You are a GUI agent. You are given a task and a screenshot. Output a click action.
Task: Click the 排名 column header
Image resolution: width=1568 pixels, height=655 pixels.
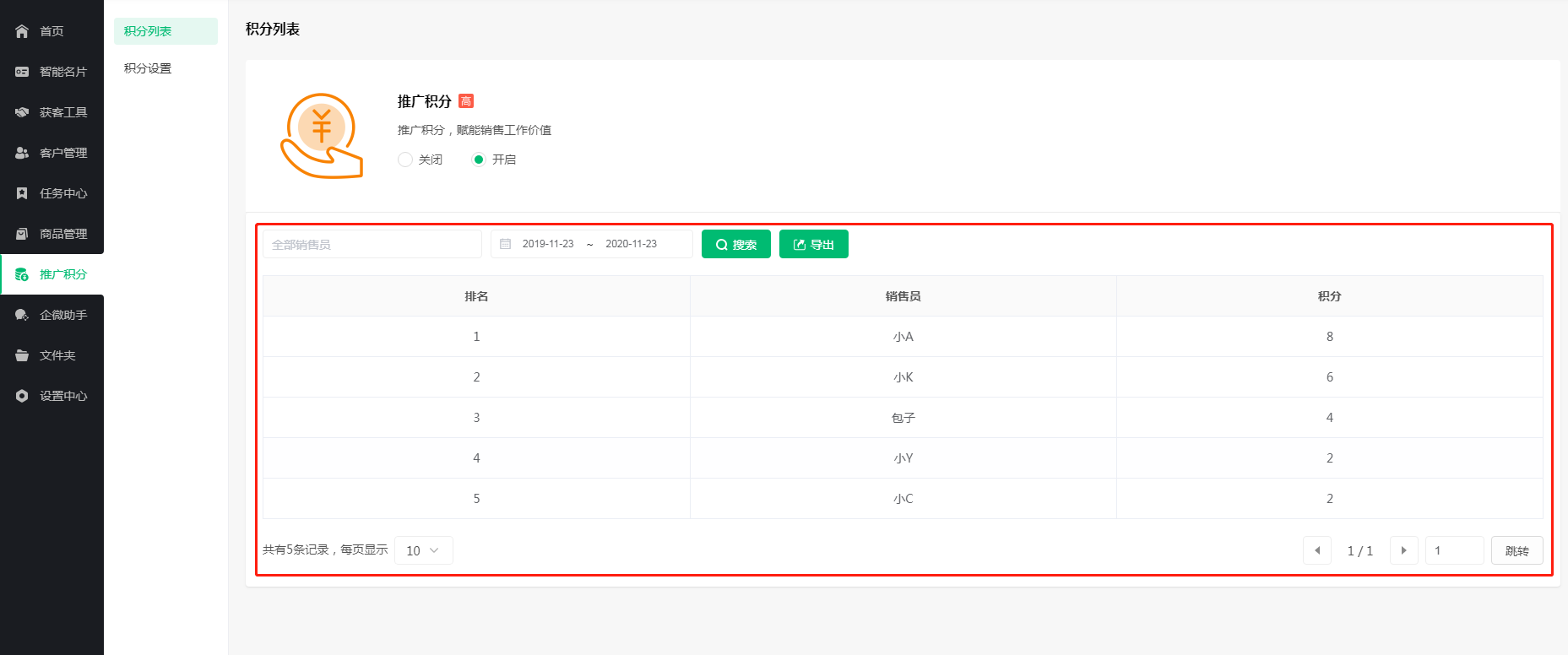pos(476,296)
